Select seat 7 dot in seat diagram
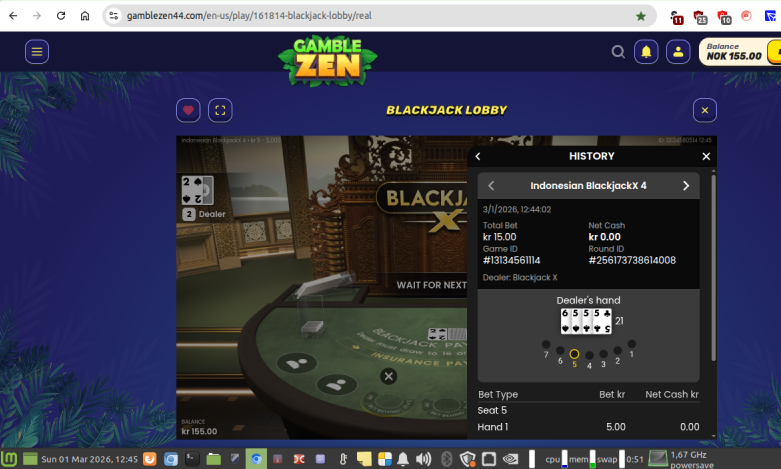The height and width of the screenshot is (469, 781). tap(546, 345)
